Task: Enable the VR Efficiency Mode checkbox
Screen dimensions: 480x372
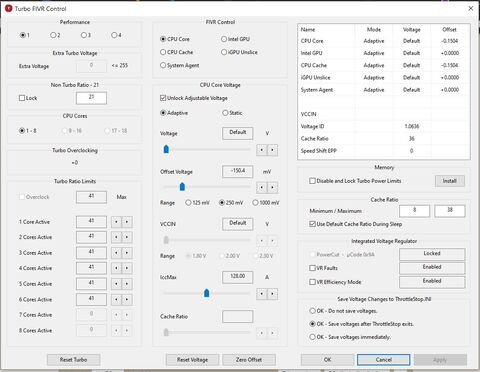Action: click(x=312, y=282)
